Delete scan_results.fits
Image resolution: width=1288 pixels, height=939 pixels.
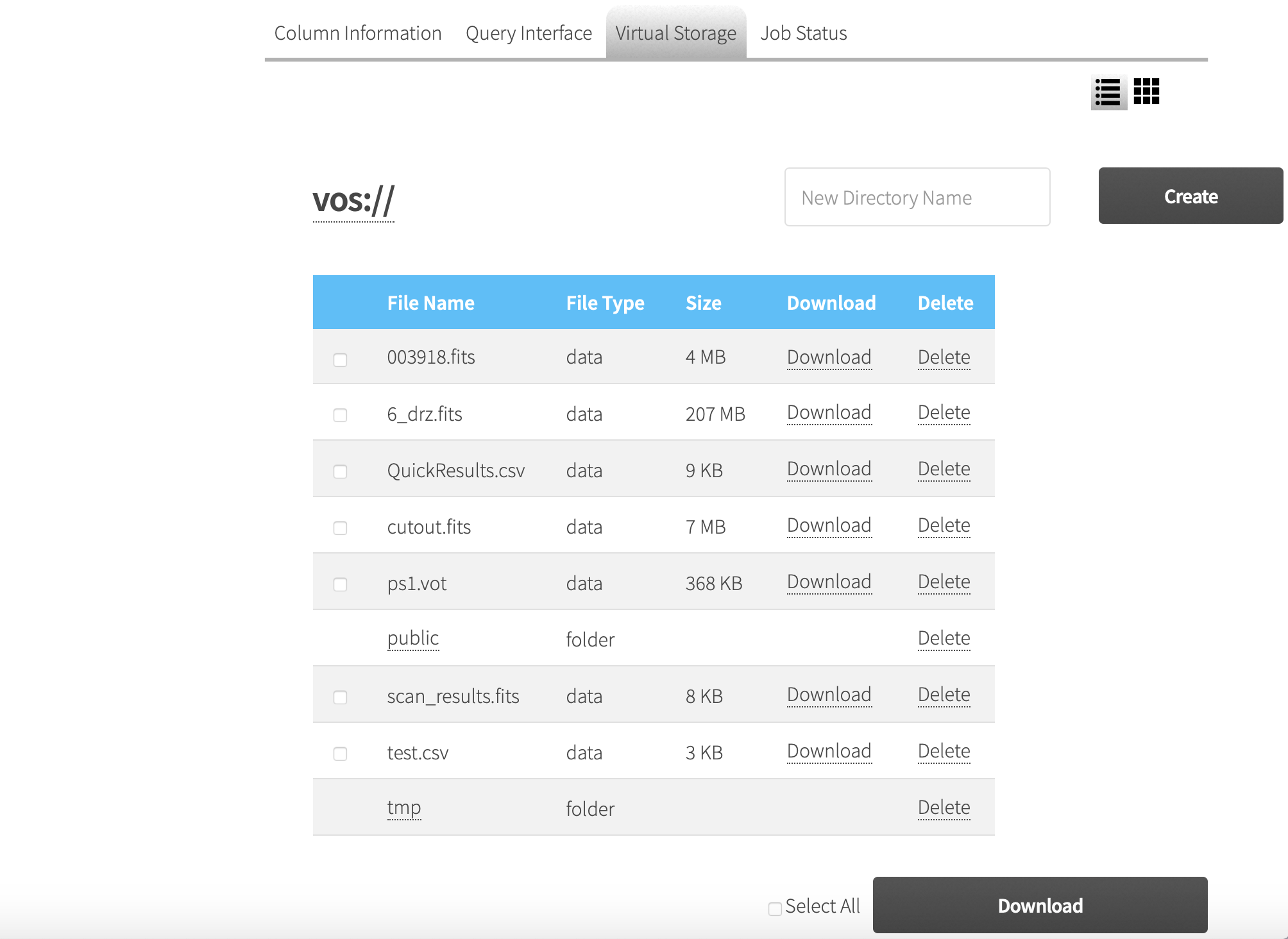(x=944, y=695)
